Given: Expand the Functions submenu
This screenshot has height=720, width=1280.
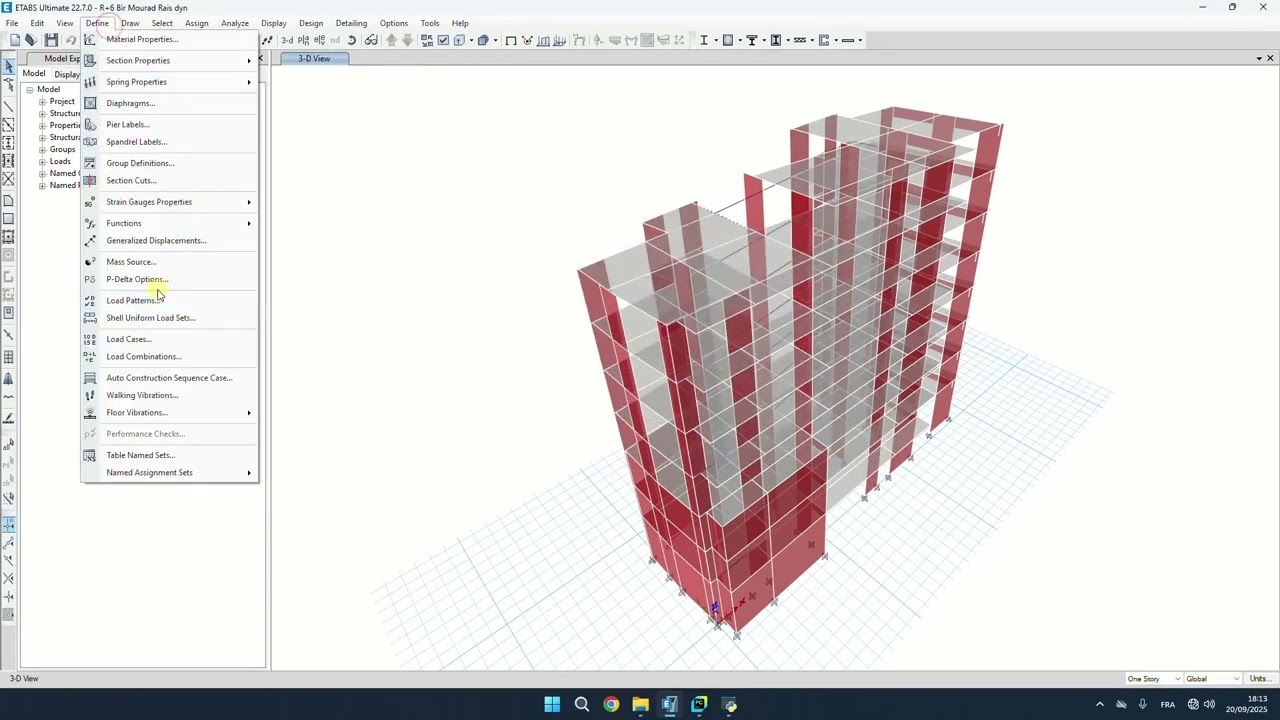Looking at the screenshot, I should tap(170, 223).
